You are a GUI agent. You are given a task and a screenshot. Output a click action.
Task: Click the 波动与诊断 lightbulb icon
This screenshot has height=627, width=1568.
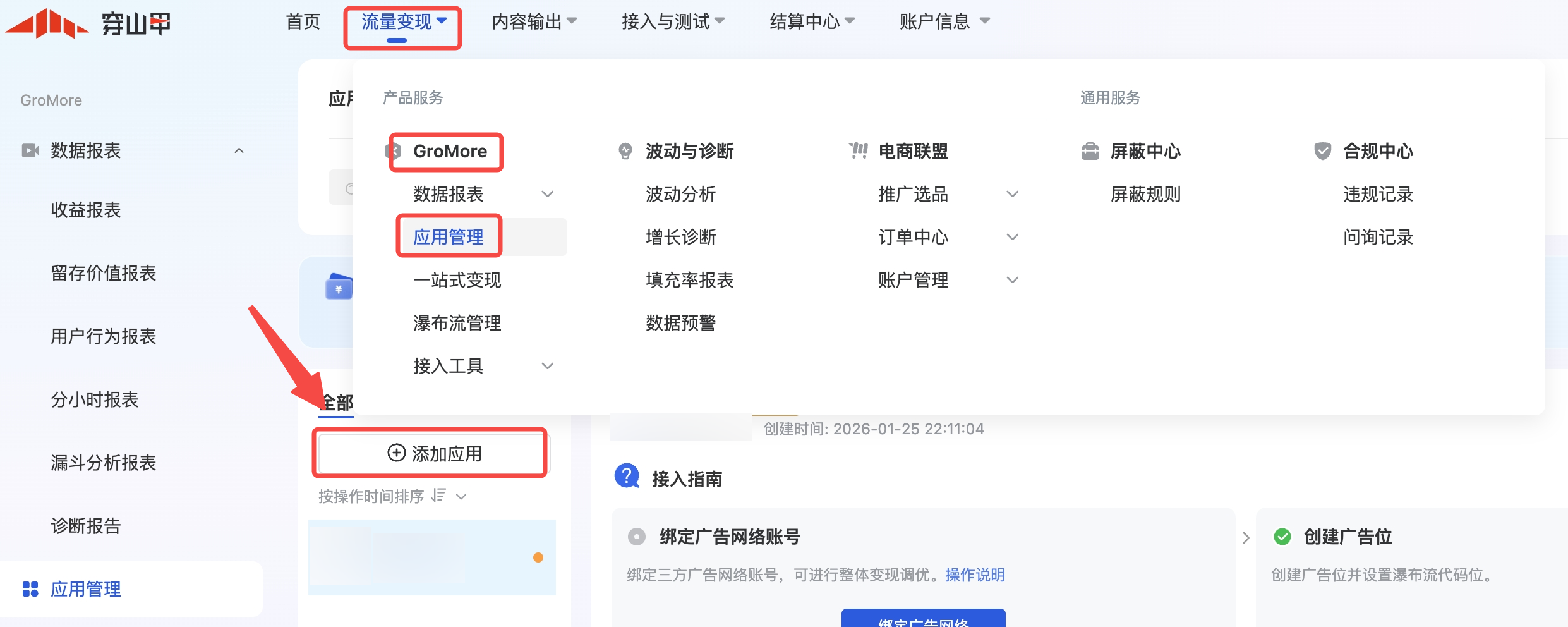625,151
